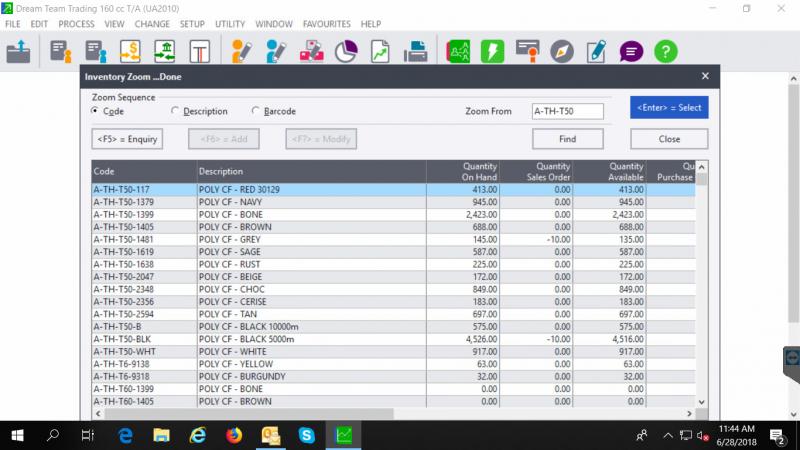Viewport: 800px width, 450px height.
Task: Select the Description zoom sequence option
Action: (x=176, y=111)
